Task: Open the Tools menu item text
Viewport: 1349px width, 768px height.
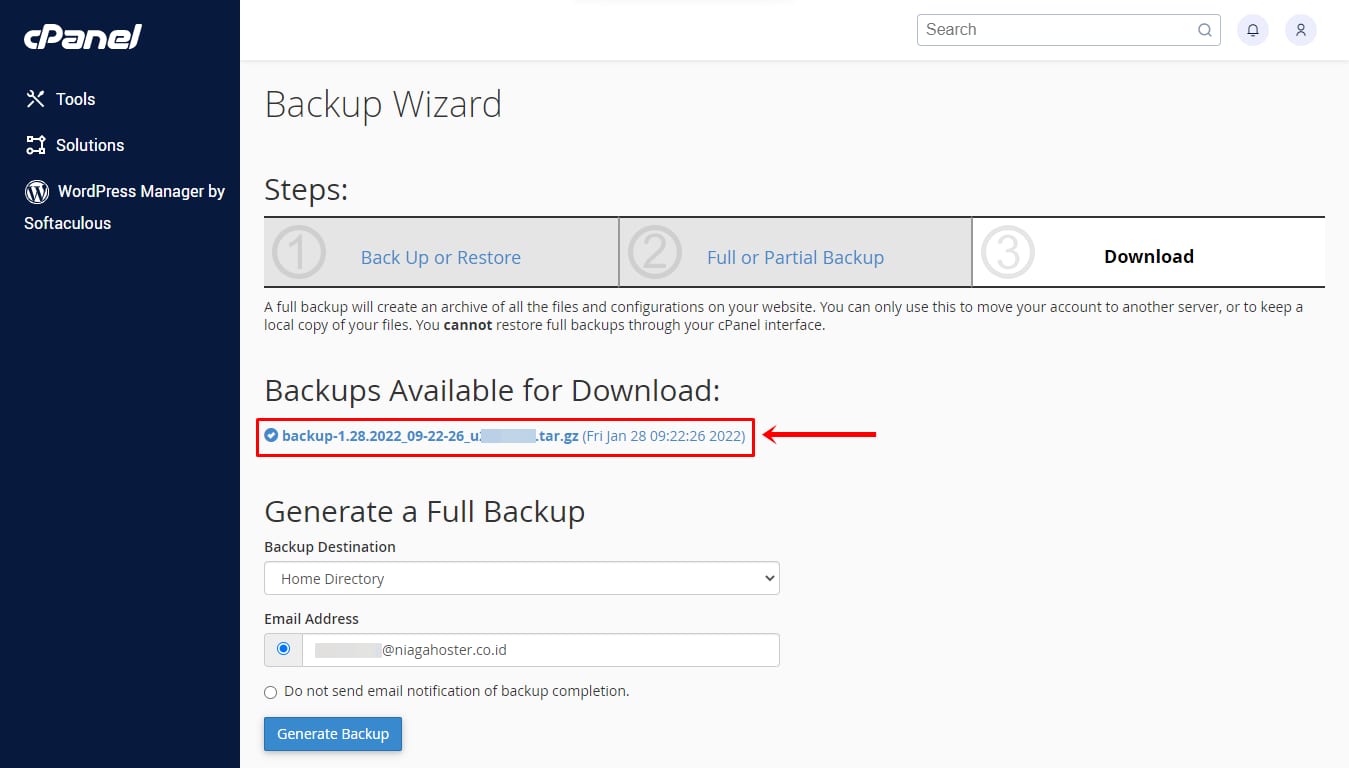Action: point(76,99)
